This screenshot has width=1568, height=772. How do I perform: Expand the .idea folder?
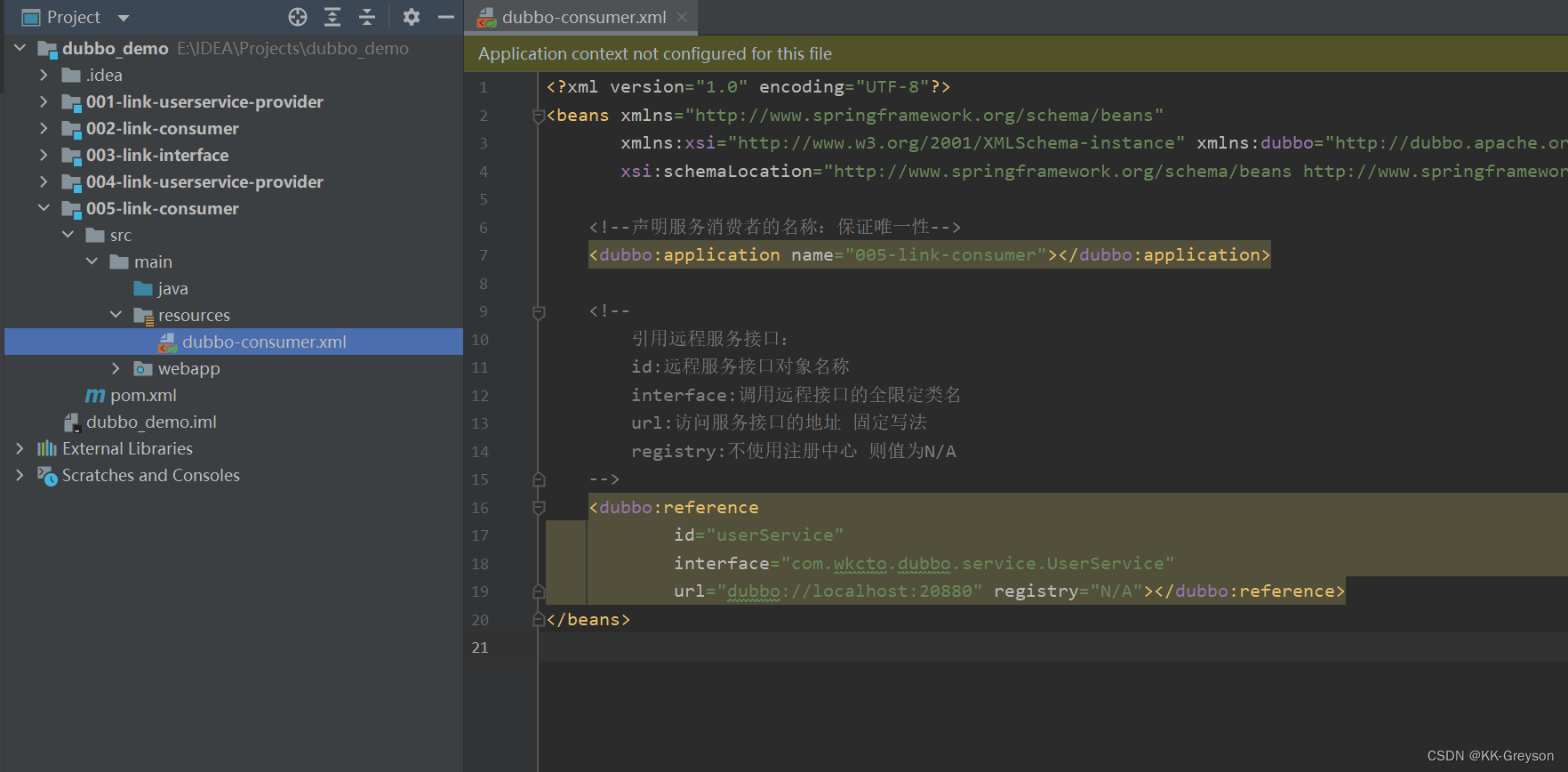44,75
